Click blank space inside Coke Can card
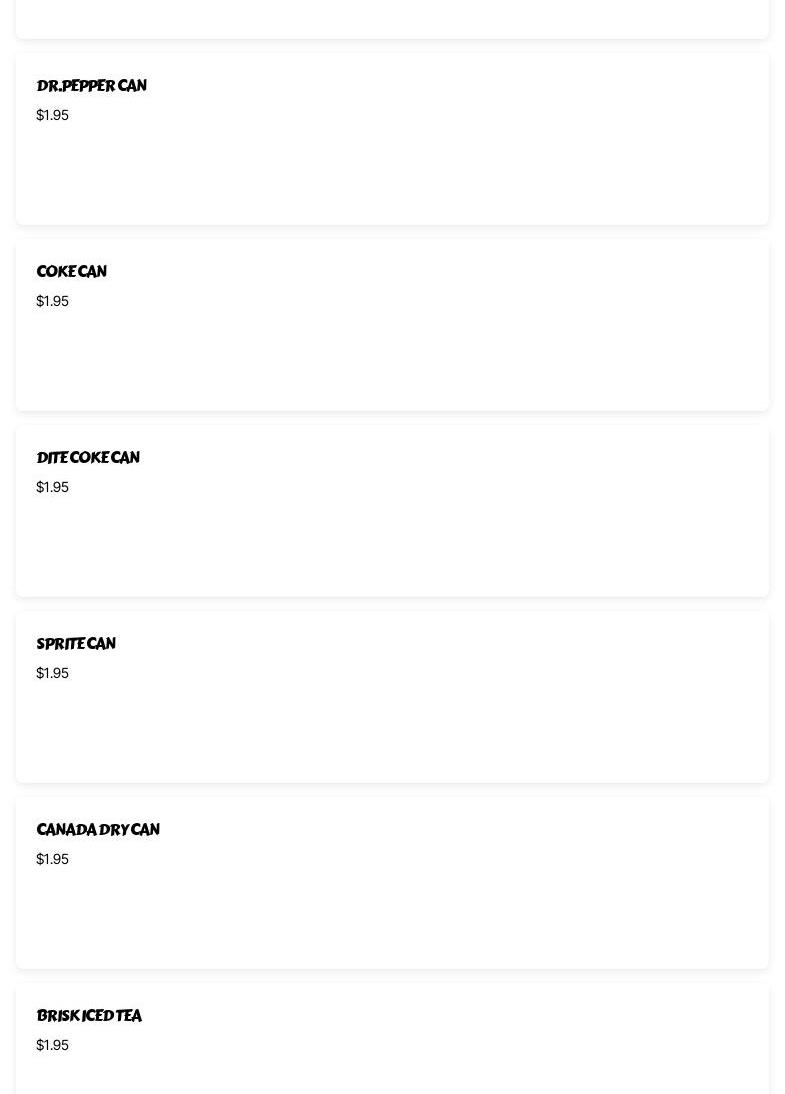Image resolution: width=785 pixels, height=1094 pixels. 400,355
